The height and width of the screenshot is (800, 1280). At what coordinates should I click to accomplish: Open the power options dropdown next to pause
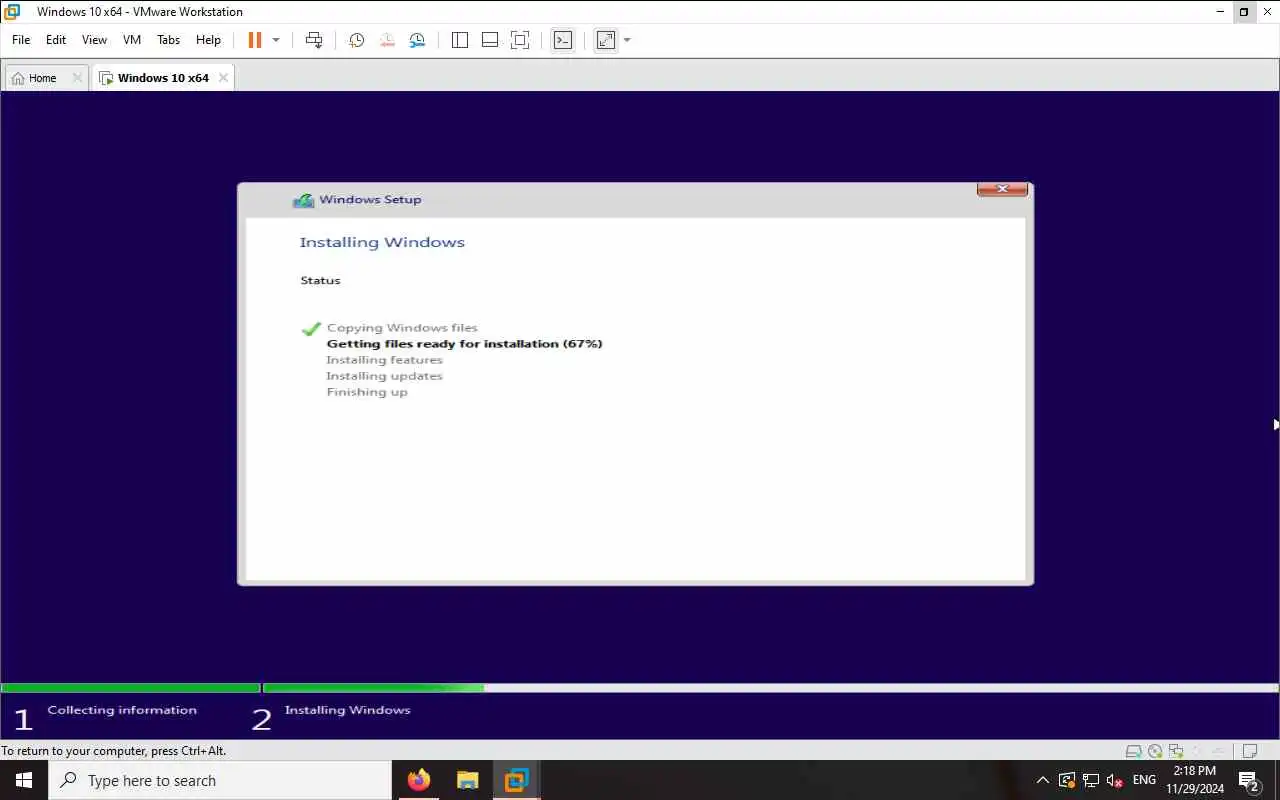(x=276, y=40)
